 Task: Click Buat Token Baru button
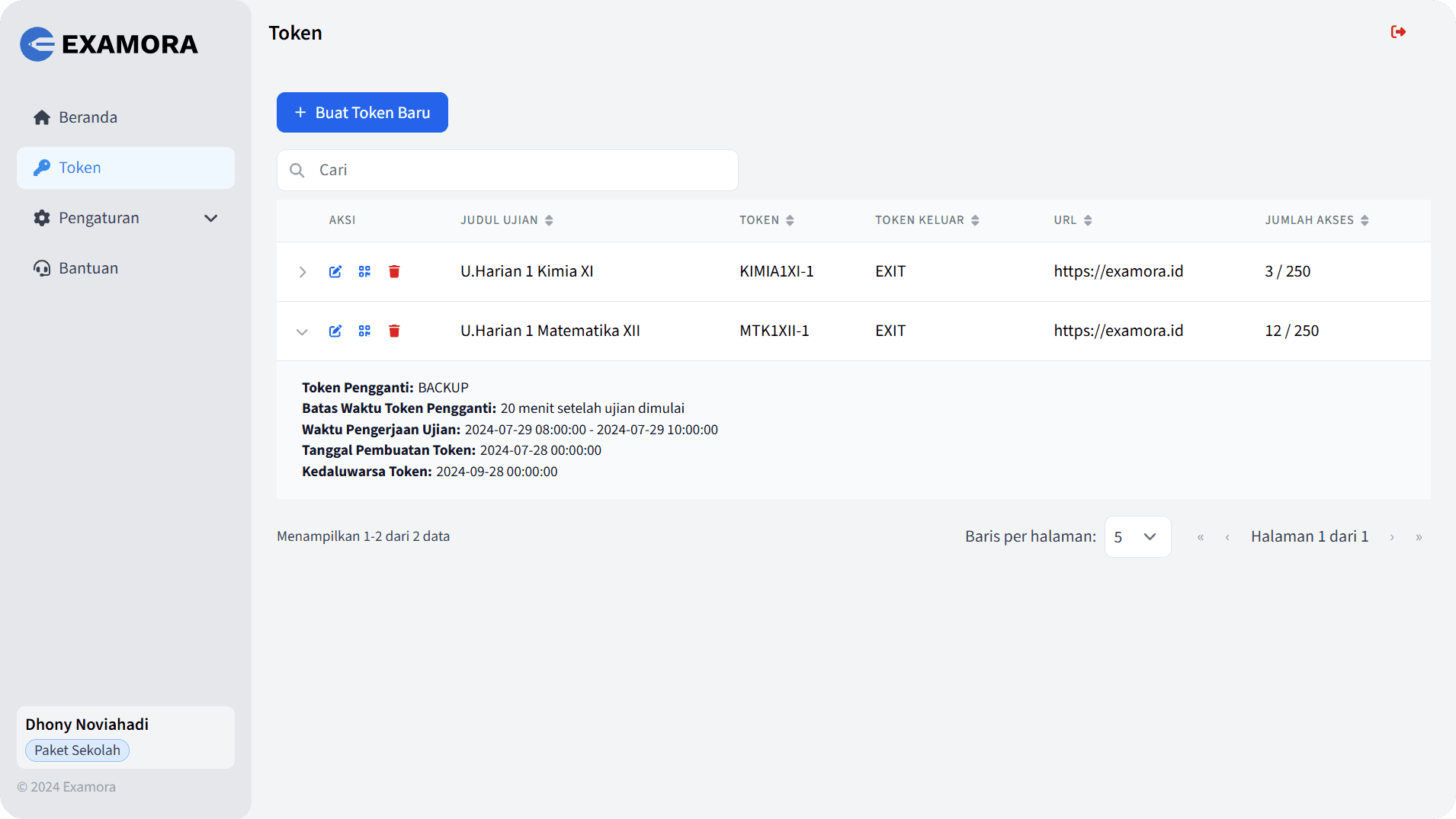pos(362,113)
